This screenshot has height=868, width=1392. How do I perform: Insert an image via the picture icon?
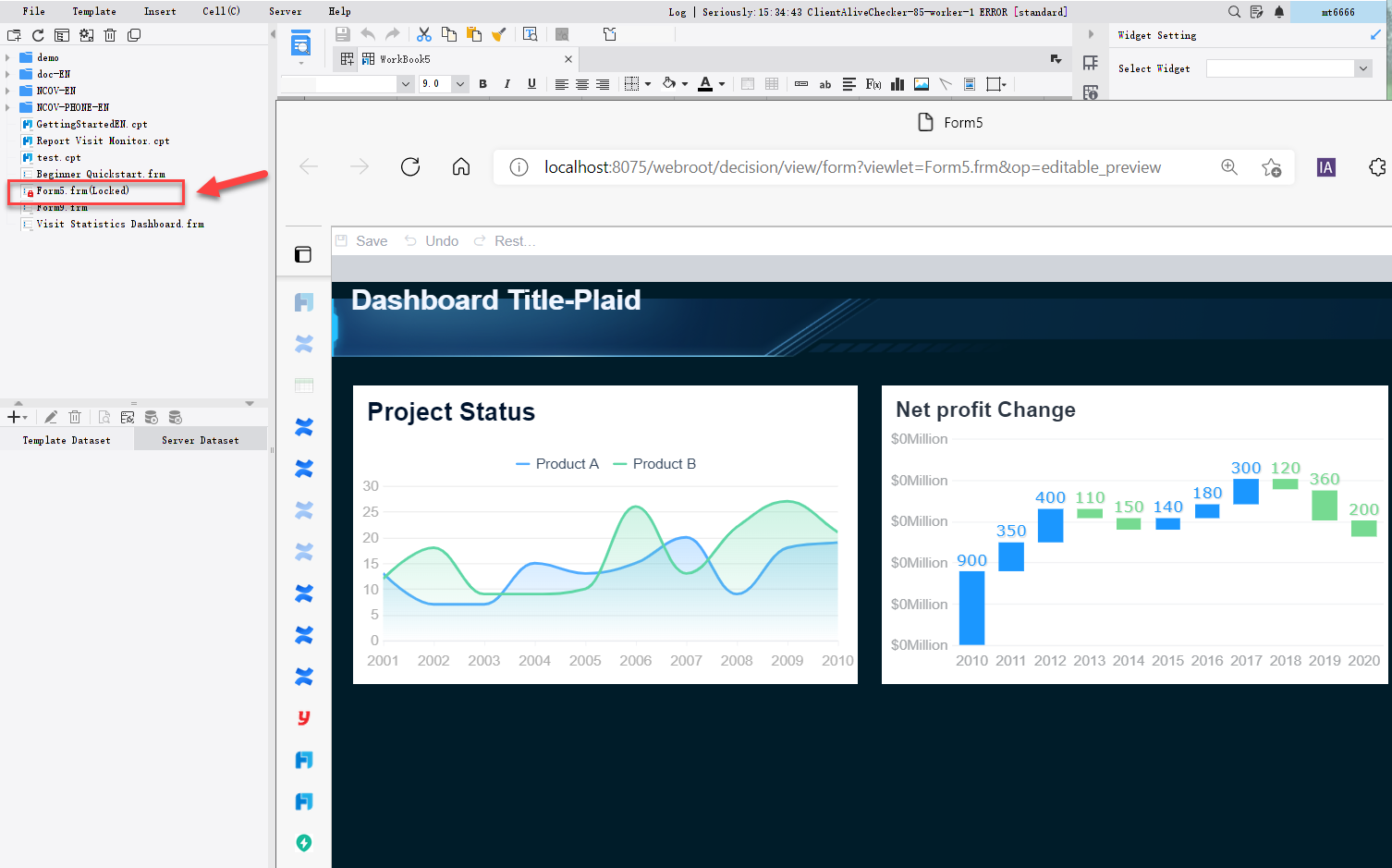point(921,84)
